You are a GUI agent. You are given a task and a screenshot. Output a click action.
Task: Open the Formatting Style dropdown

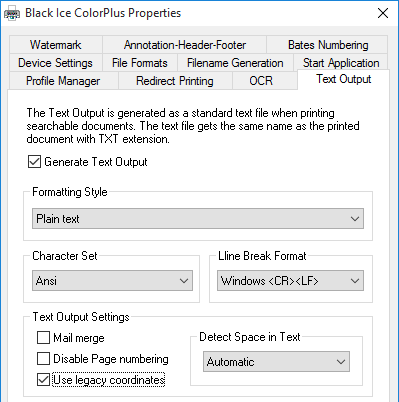point(198,219)
